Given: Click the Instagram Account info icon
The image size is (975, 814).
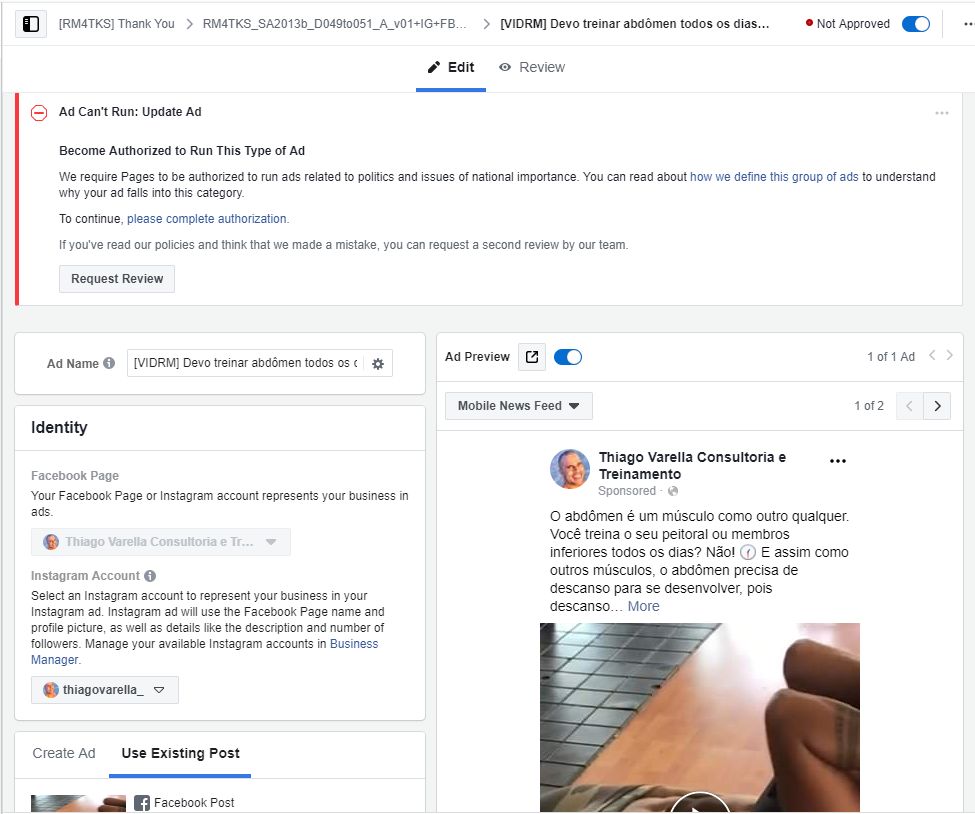Looking at the screenshot, I should tap(150, 576).
